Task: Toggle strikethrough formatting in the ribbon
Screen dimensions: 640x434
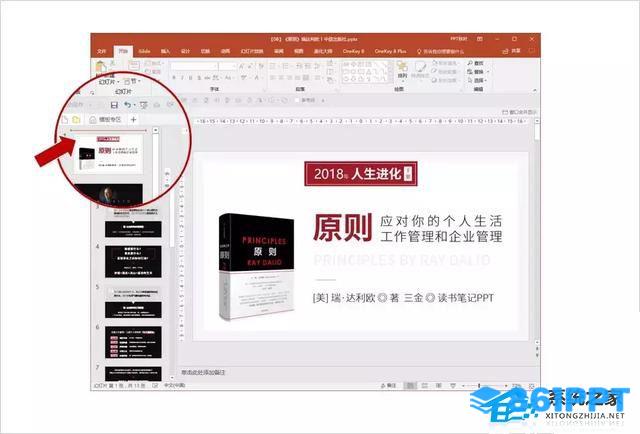Action: (208, 78)
